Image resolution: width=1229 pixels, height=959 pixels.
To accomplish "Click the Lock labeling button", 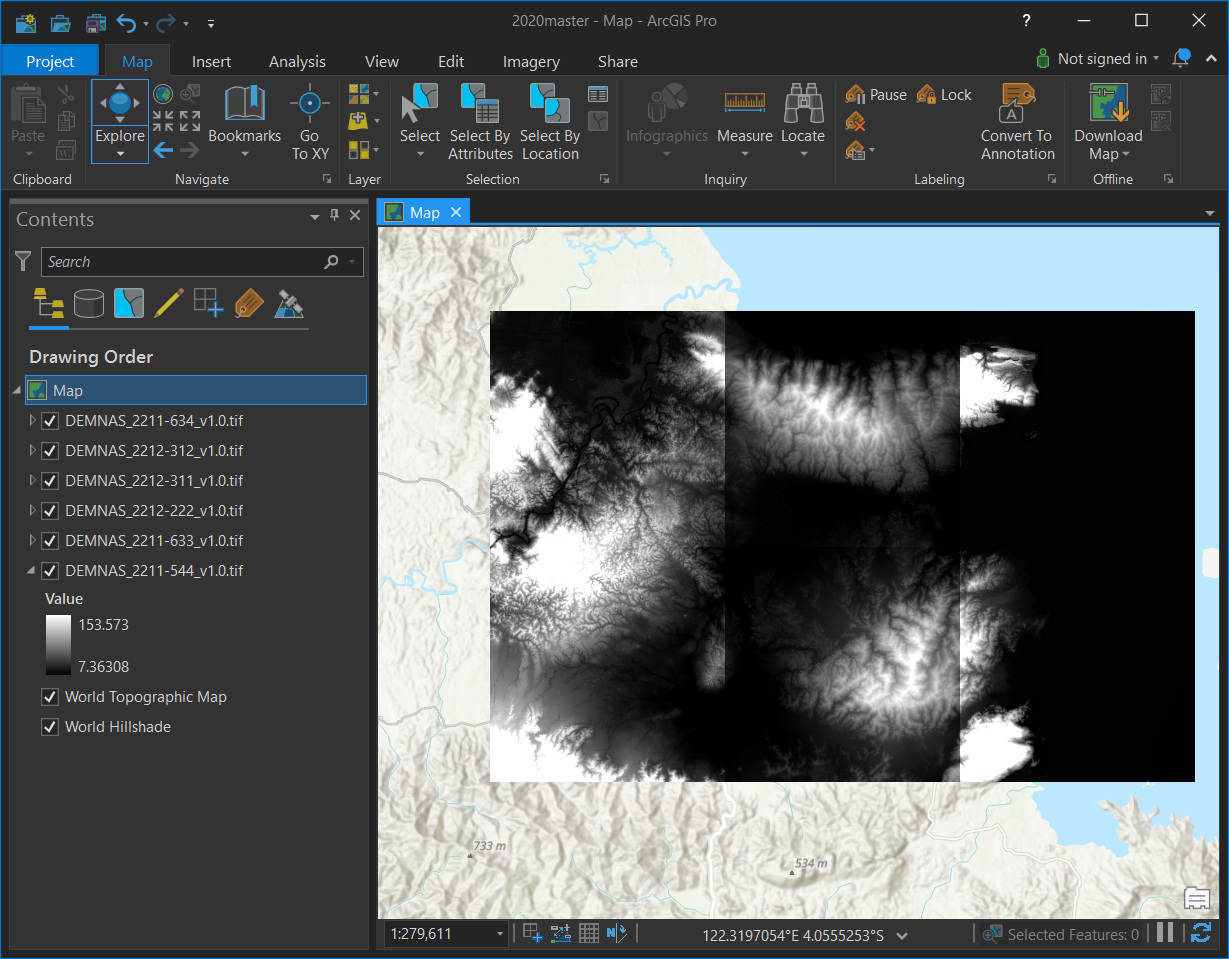I will click(x=944, y=95).
